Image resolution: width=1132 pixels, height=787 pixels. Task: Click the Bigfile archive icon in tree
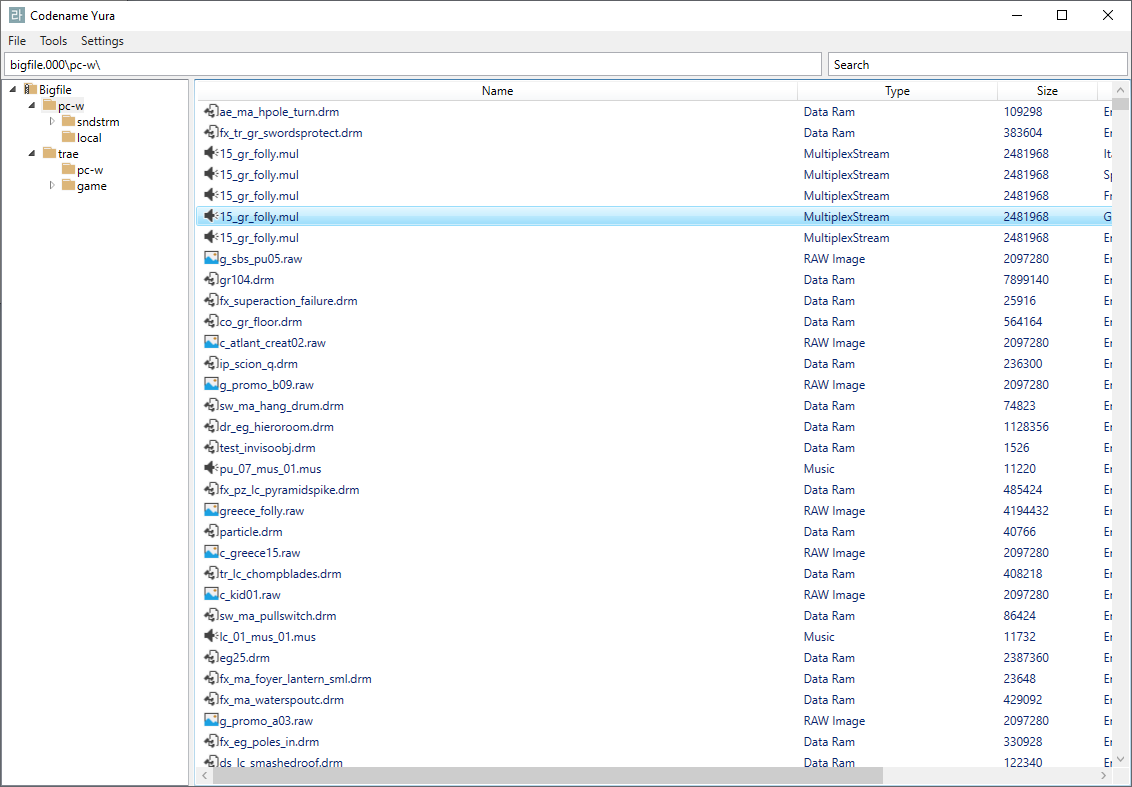[31, 90]
